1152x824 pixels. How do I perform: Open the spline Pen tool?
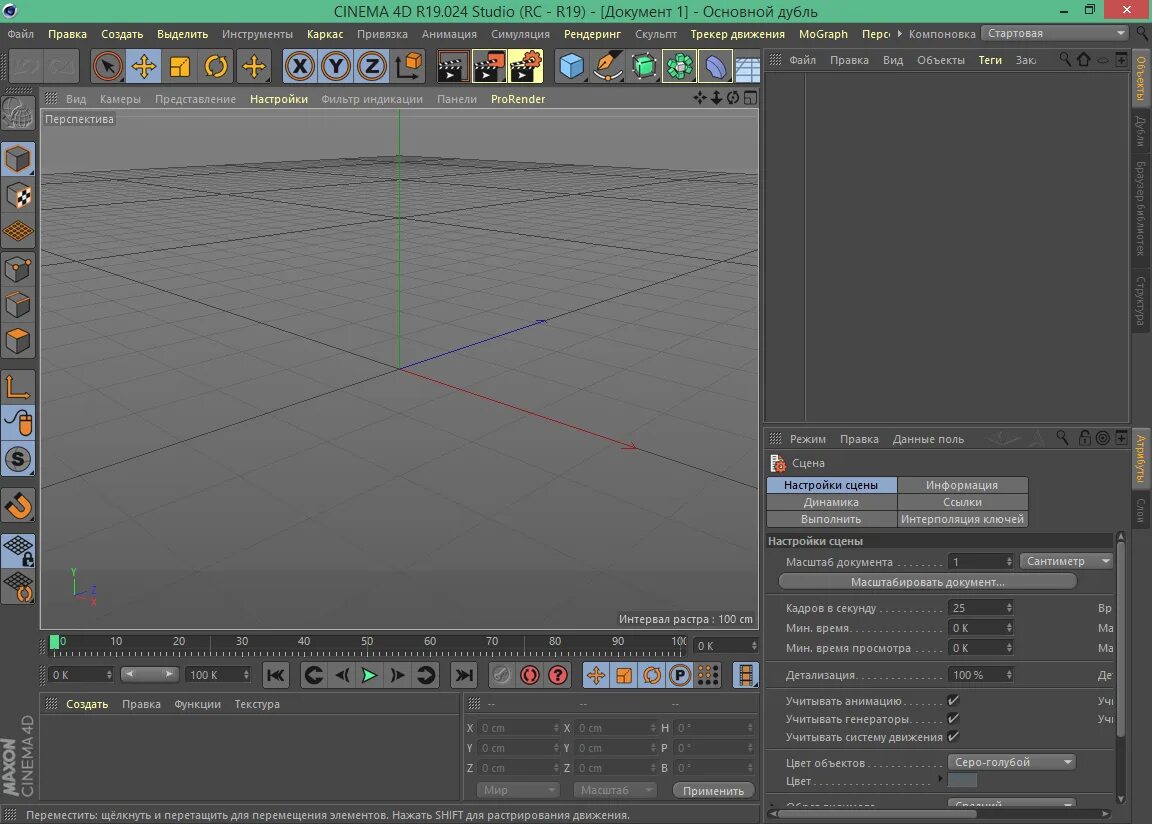(x=608, y=67)
